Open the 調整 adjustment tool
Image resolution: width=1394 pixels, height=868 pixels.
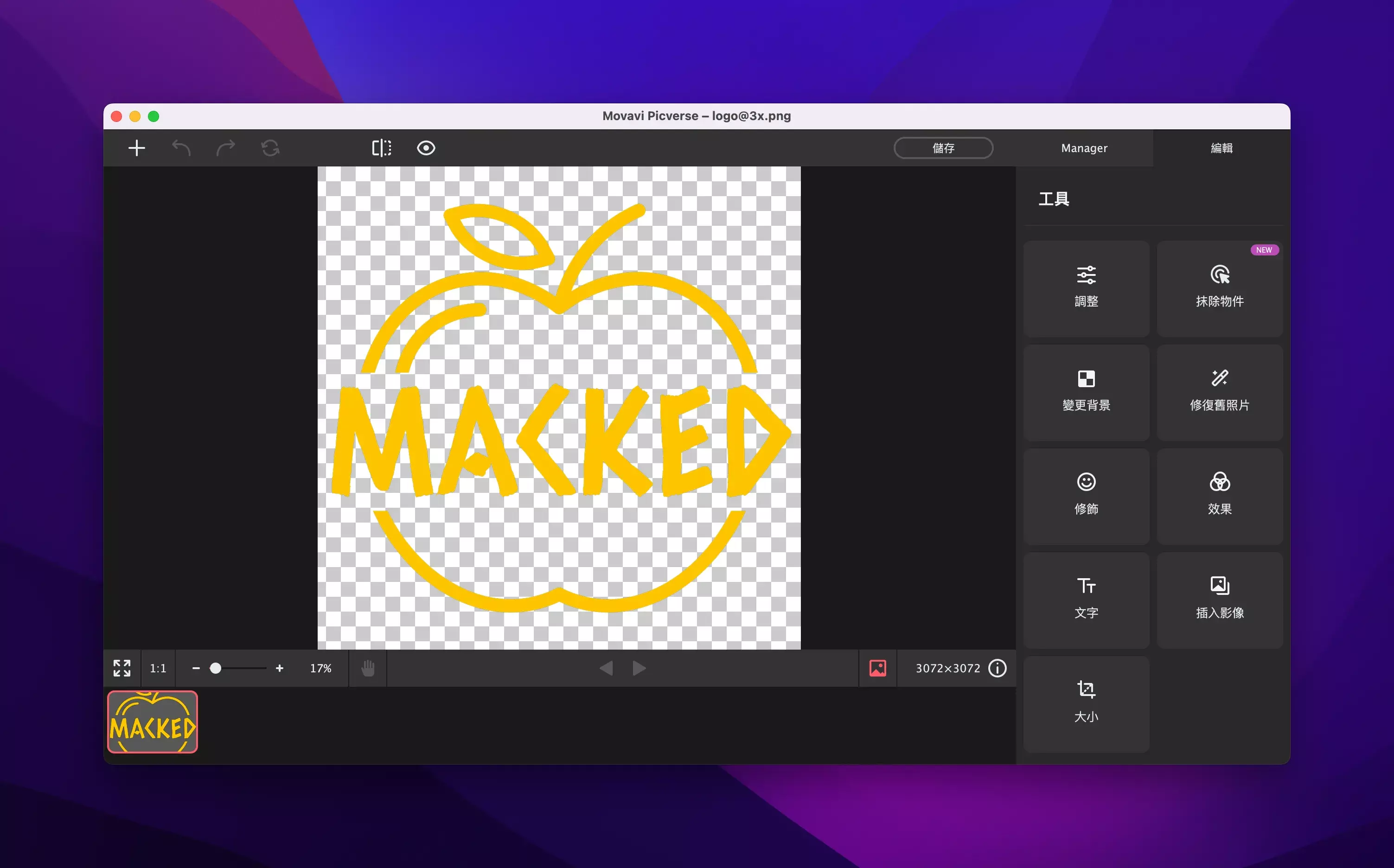coord(1086,289)
